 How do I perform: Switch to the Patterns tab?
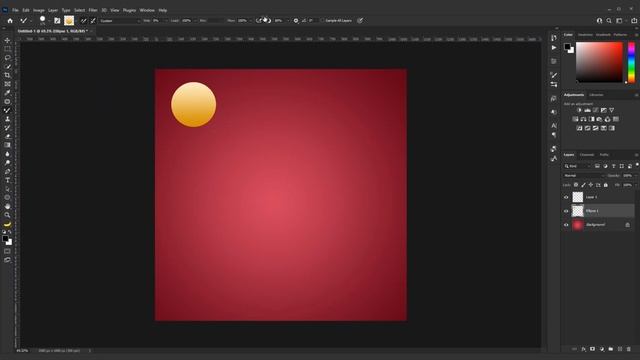620,35
